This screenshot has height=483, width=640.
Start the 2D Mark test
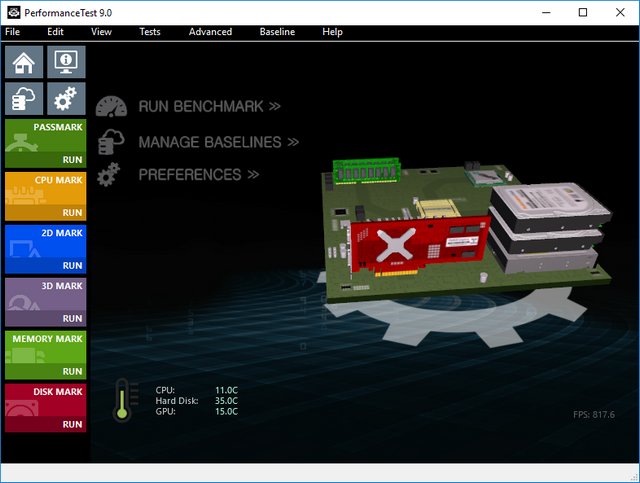pos(72,266)
